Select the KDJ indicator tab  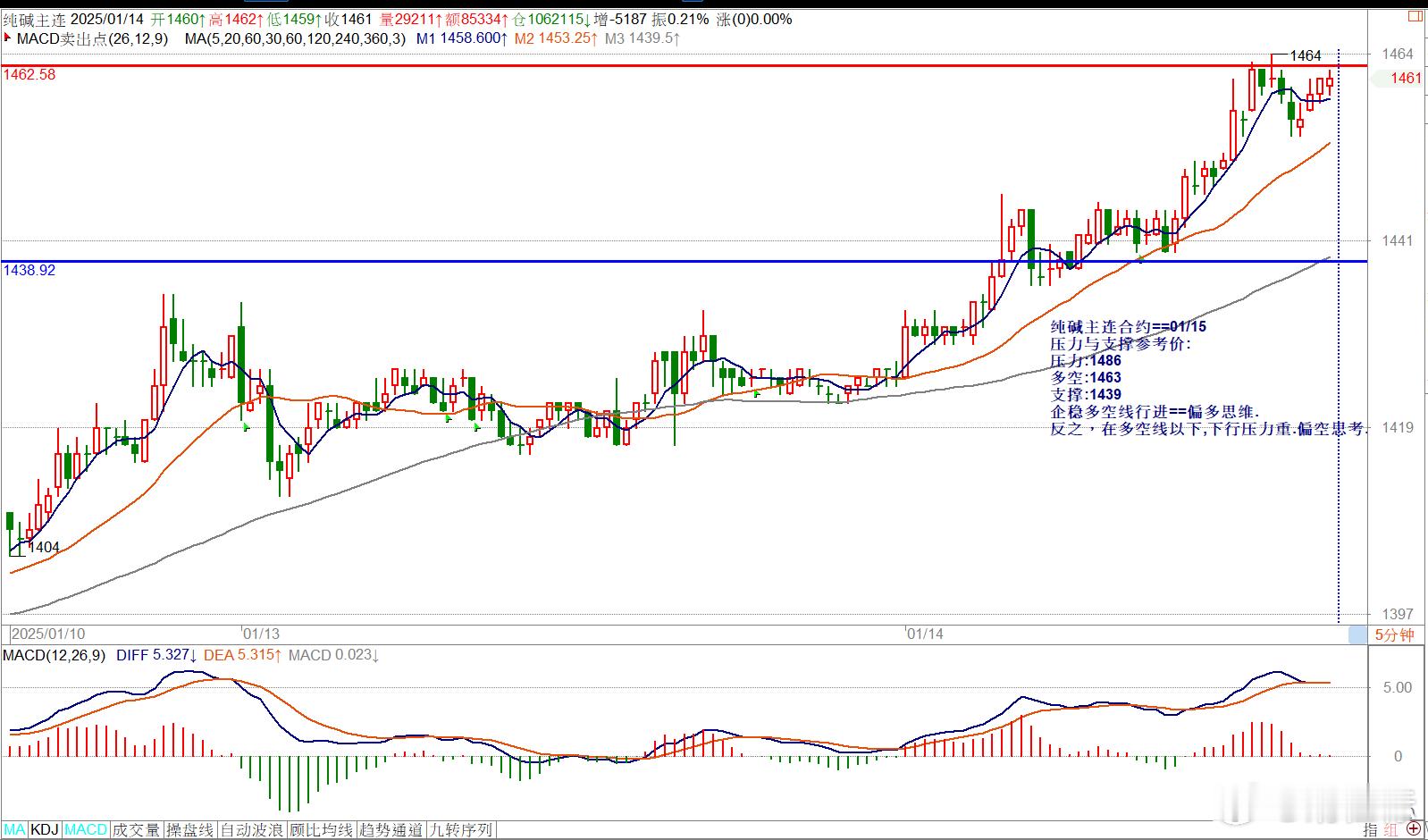pyautogui.click(x=45, y=830)
